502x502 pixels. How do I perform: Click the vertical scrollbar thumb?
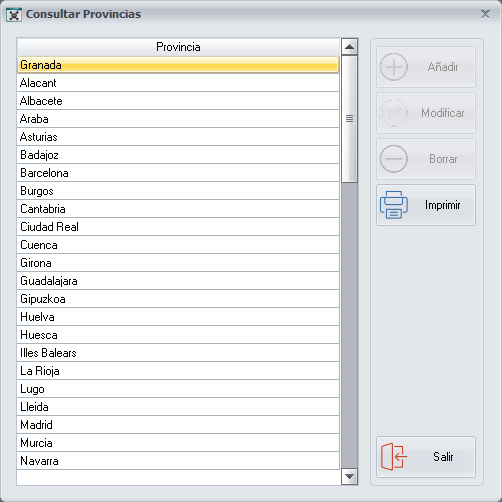pos(349,119)
